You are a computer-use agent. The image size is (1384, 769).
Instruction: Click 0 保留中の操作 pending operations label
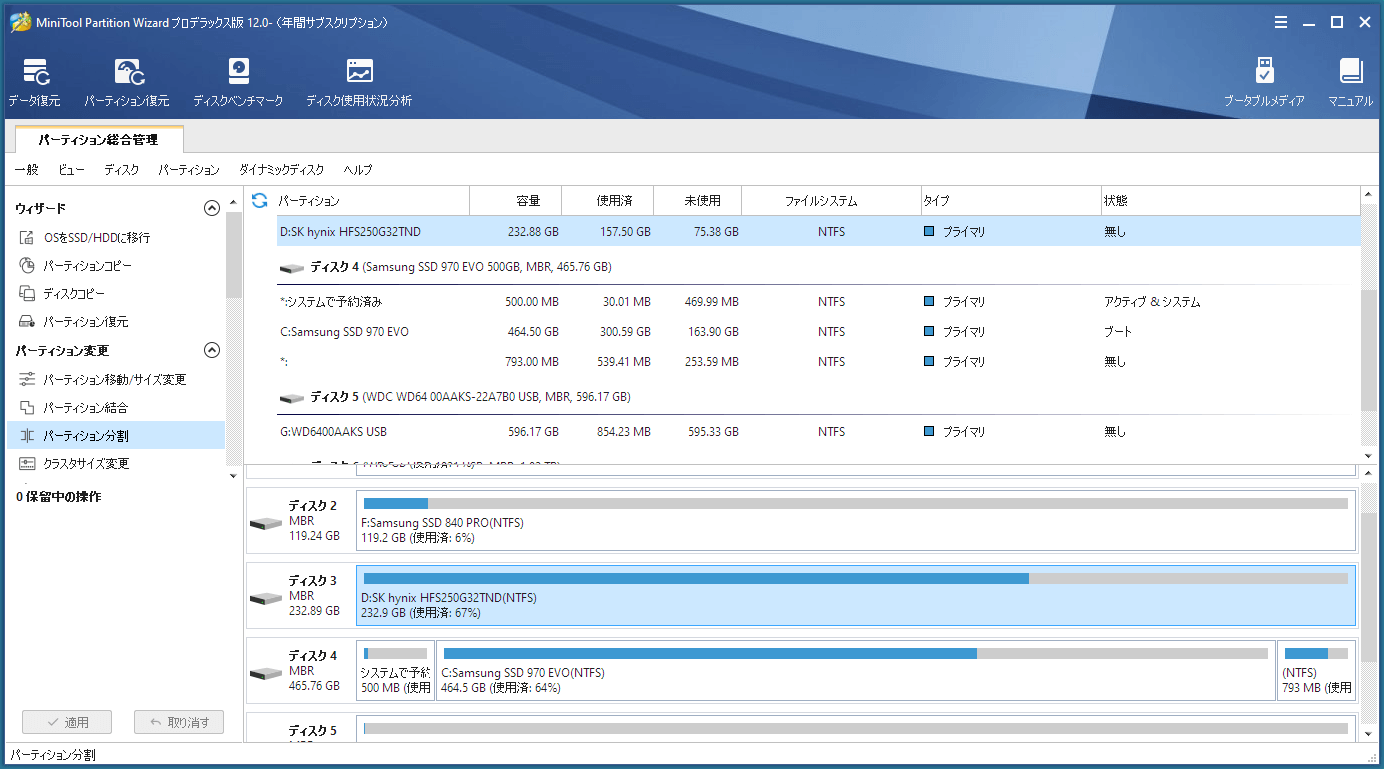[58, 497]
